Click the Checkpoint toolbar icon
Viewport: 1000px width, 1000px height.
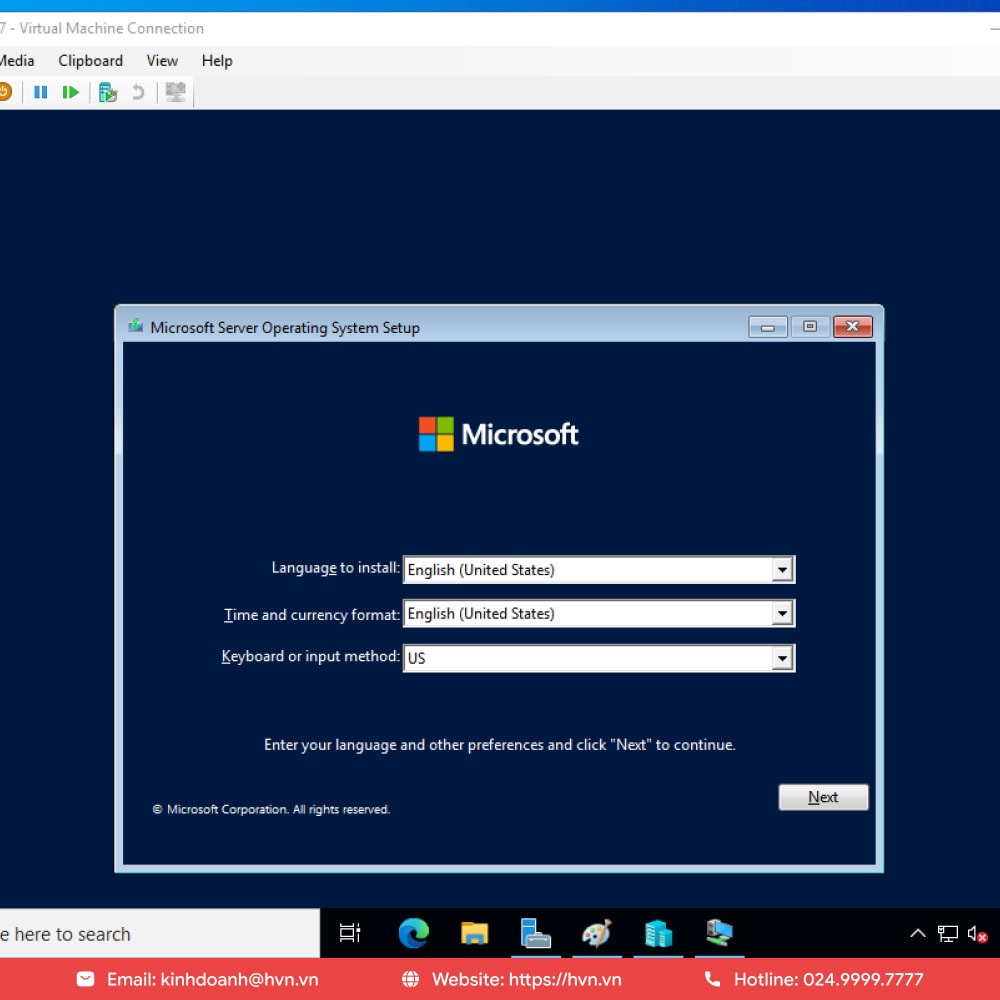pos(108,92)
